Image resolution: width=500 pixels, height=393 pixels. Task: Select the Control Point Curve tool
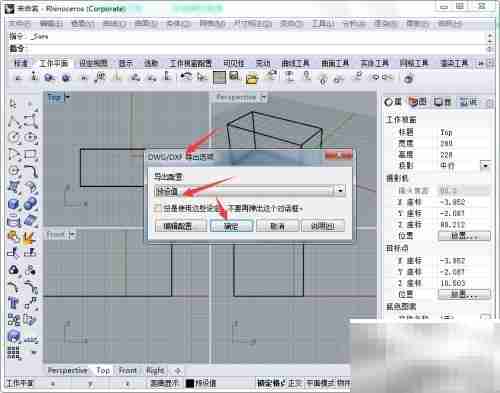click(30, 120)
